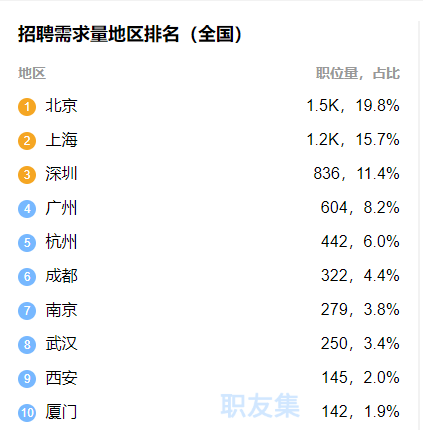Viewport: 423px width, 430px height.
Task: Click the blue rank 6 badge
Action: (x=27, y=277)
